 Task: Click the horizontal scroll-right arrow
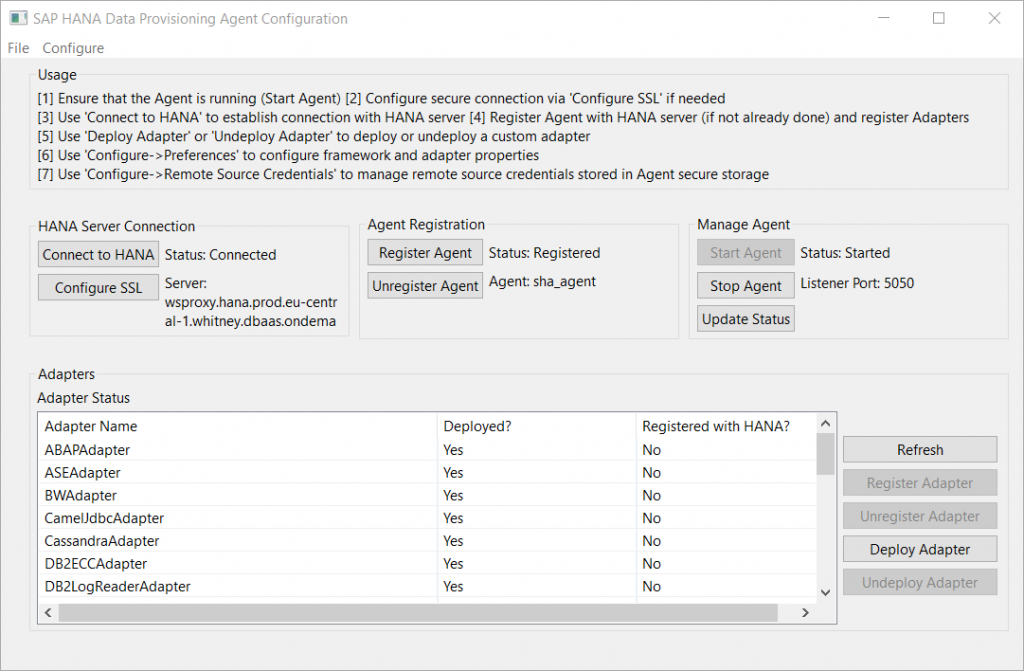pos(805,612)
